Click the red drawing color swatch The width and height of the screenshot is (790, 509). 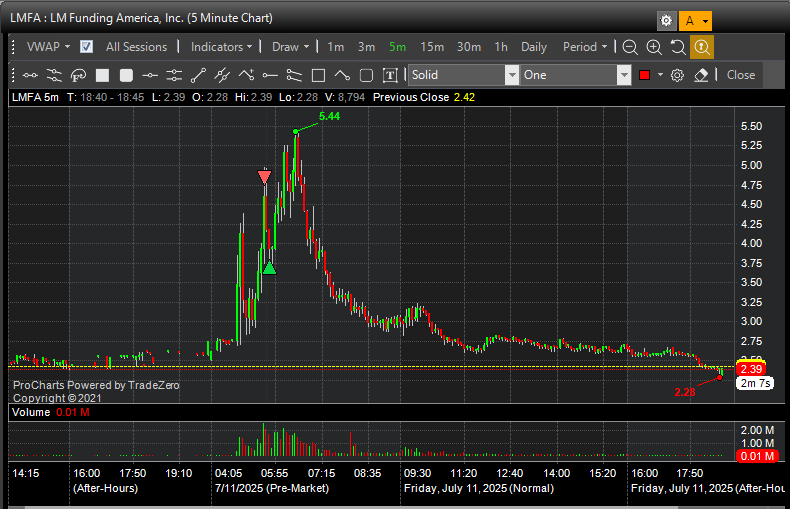644,75
